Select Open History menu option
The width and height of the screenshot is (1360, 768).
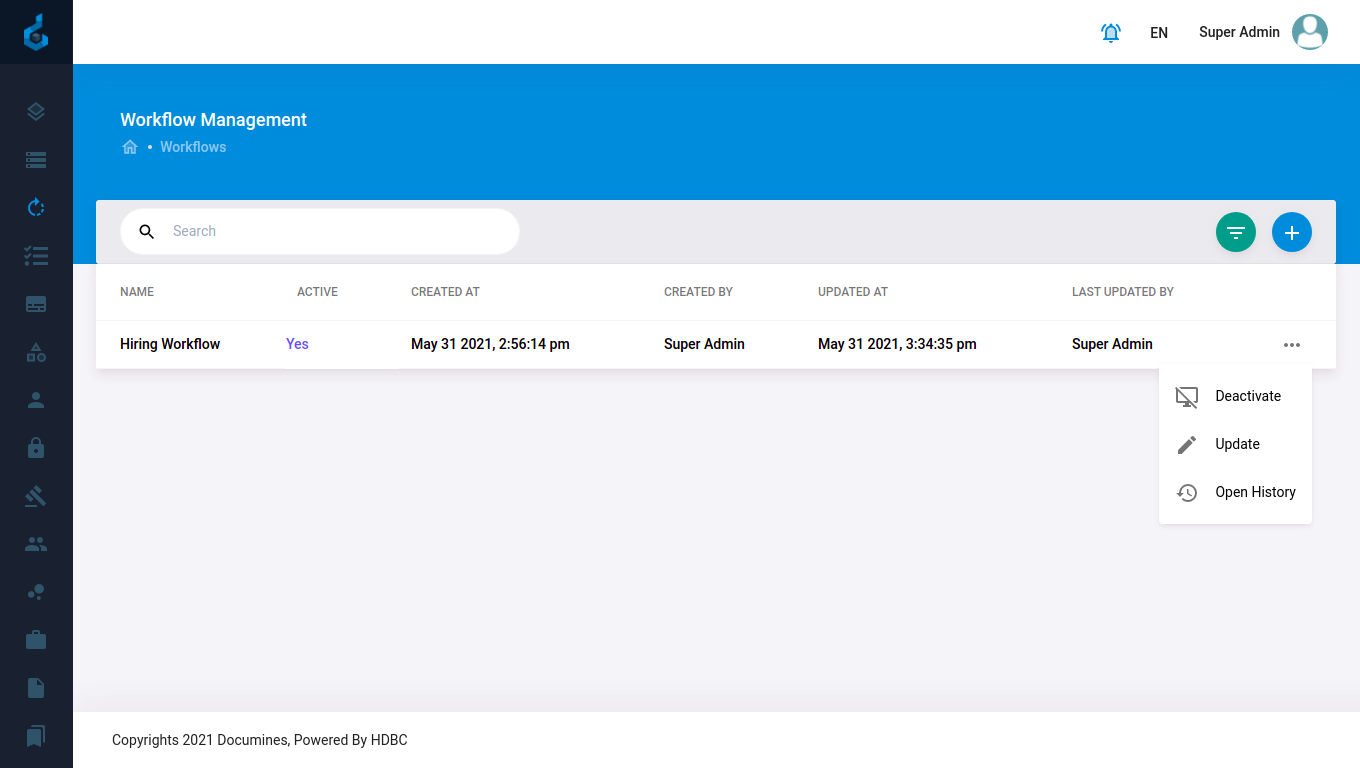tap(1254, 492)
